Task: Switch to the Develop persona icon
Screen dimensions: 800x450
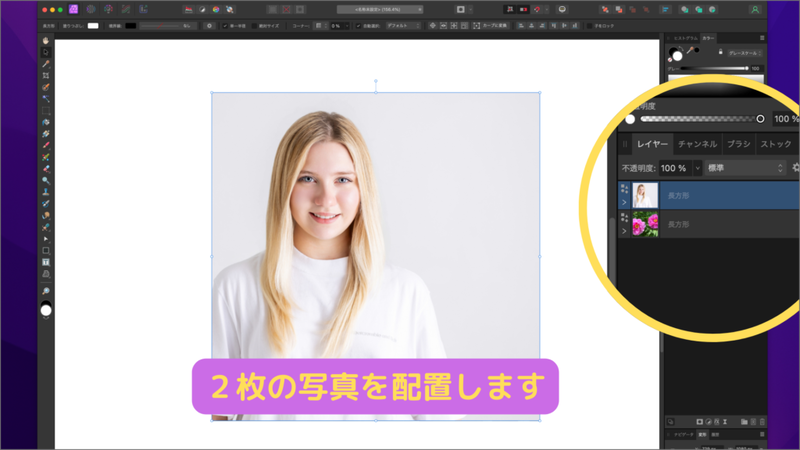Action: (x=108, y=9)
